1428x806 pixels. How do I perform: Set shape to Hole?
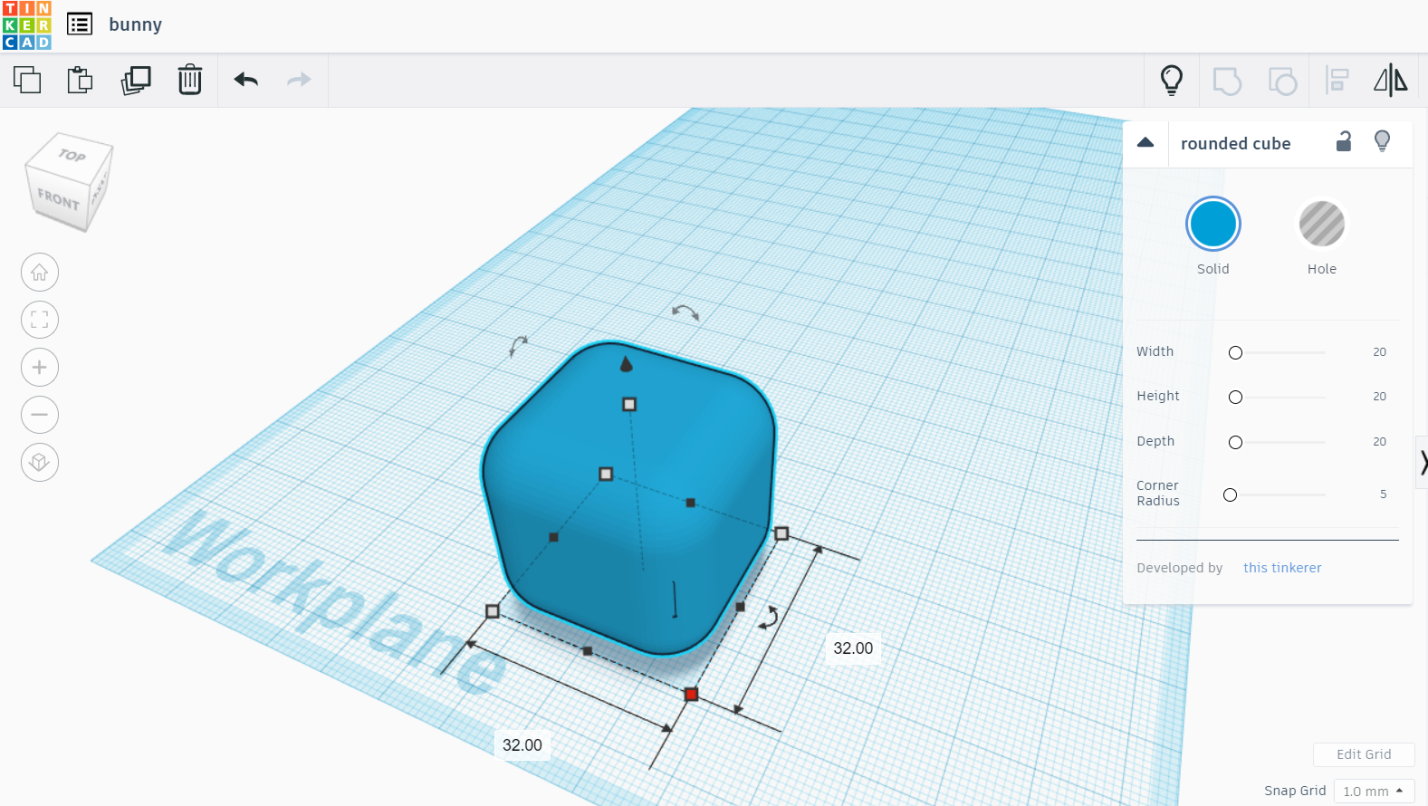coord(1322,224)
